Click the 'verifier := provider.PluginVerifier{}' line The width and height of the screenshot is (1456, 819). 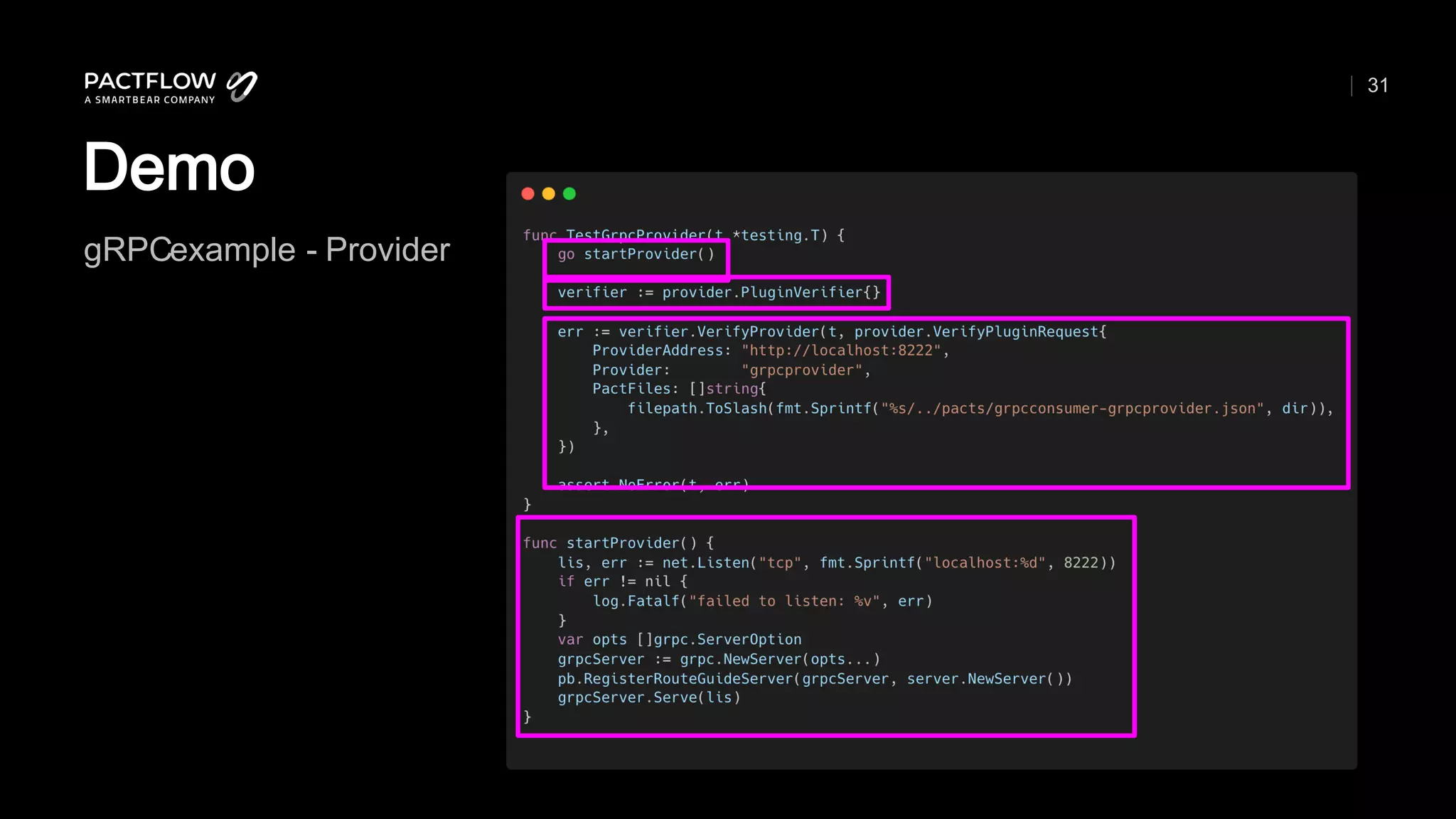point(719,293)
